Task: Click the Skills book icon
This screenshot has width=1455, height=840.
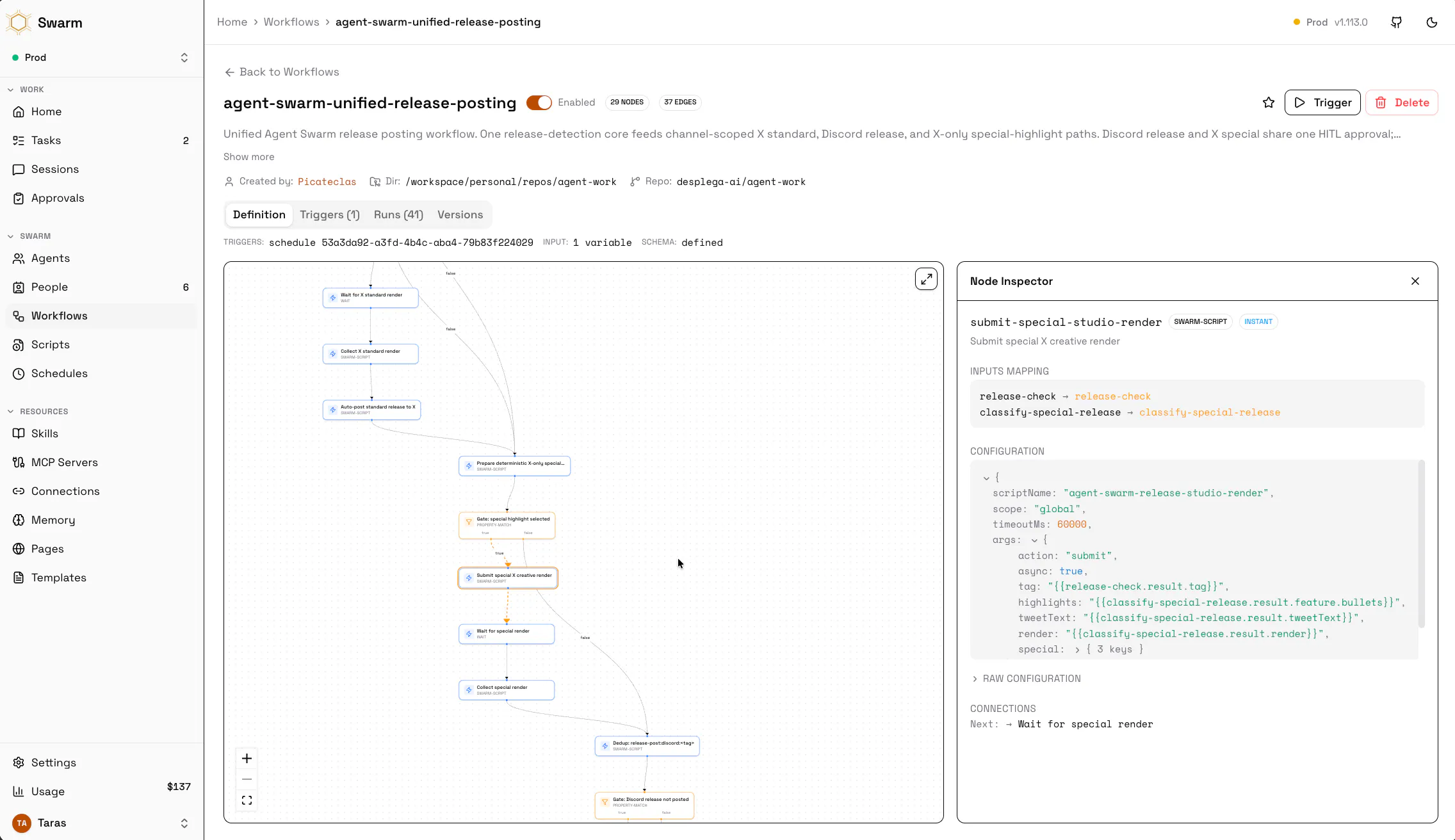Action: 19,433
